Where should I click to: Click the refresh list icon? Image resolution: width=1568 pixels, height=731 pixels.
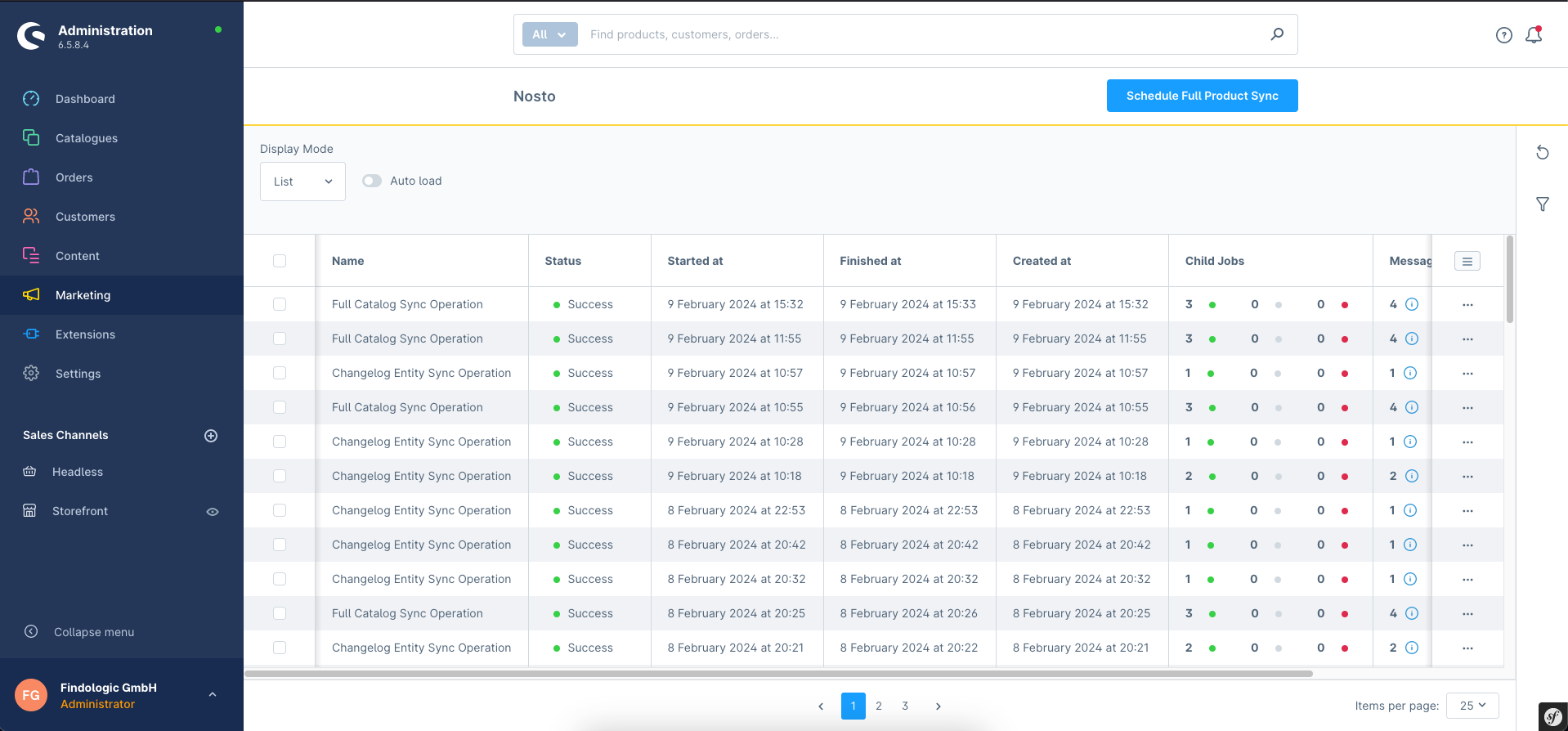click(x=1543, y=153)
